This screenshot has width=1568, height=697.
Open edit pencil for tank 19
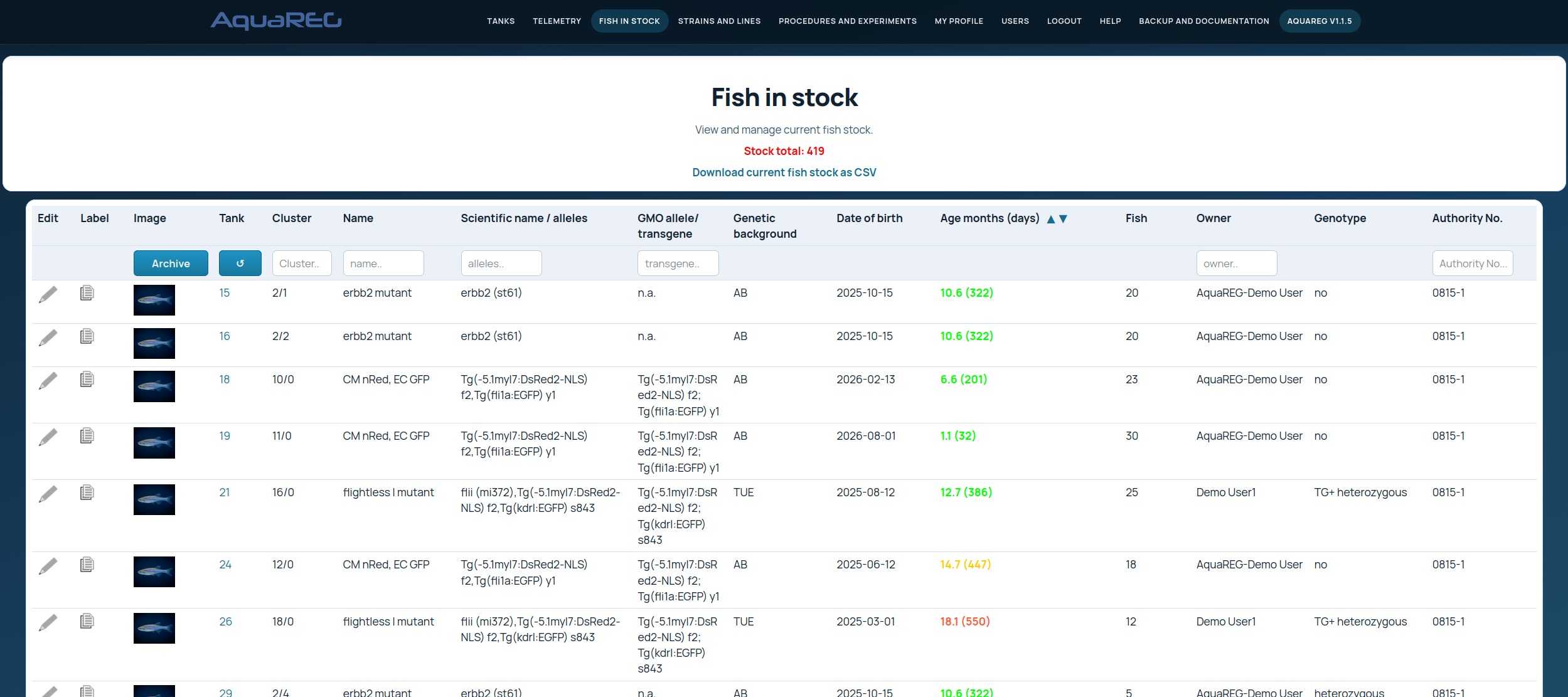[48, 437]
